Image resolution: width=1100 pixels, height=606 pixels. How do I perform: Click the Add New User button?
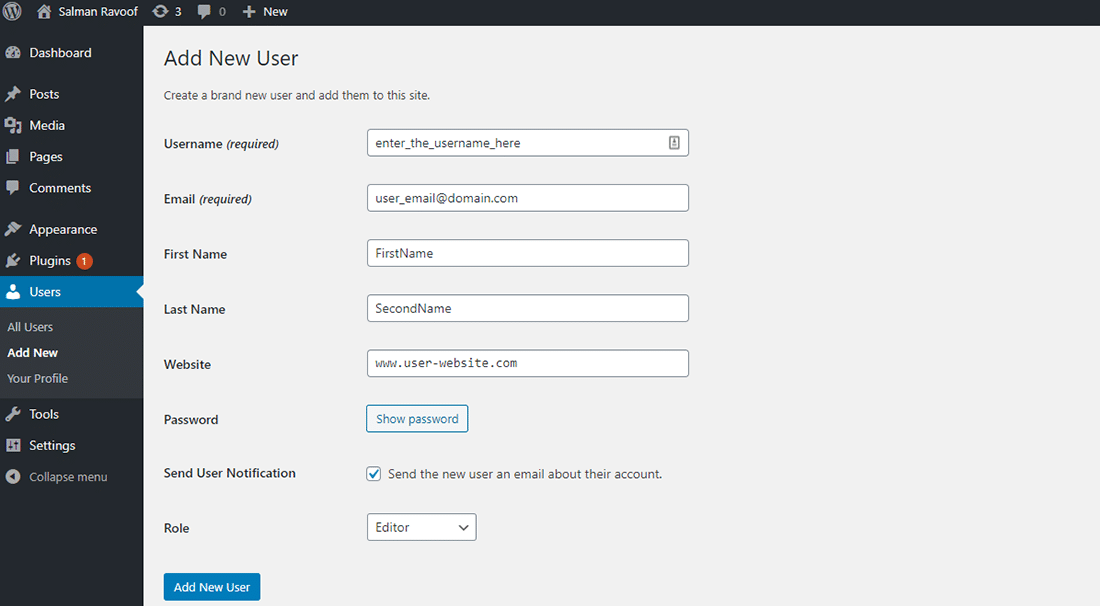coord(211,586)
